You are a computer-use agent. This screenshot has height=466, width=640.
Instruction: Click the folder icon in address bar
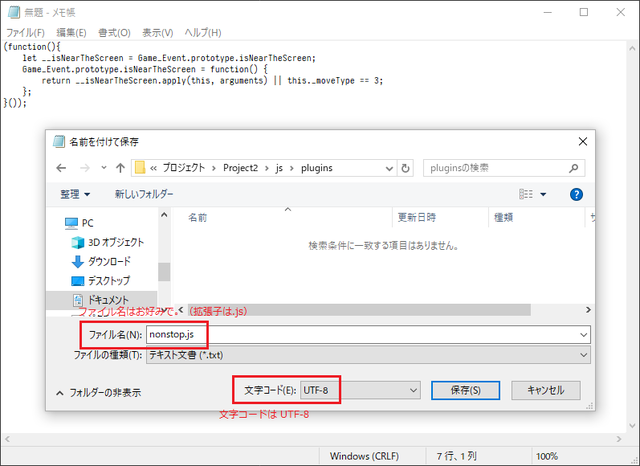(x=140, y=168)
